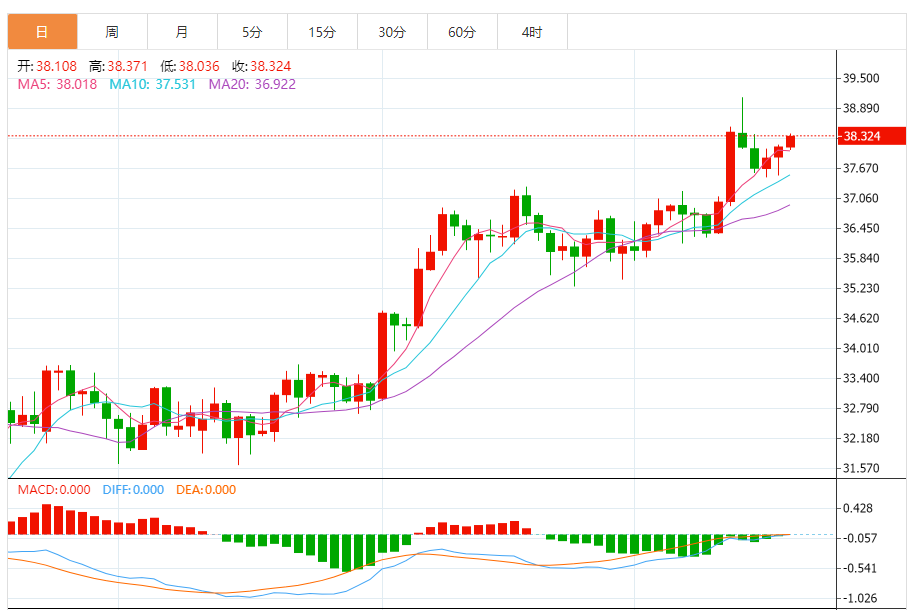Show the 30分 interval chart
The width and height of the screenshot is (912, 610).
tap(393, 32)
